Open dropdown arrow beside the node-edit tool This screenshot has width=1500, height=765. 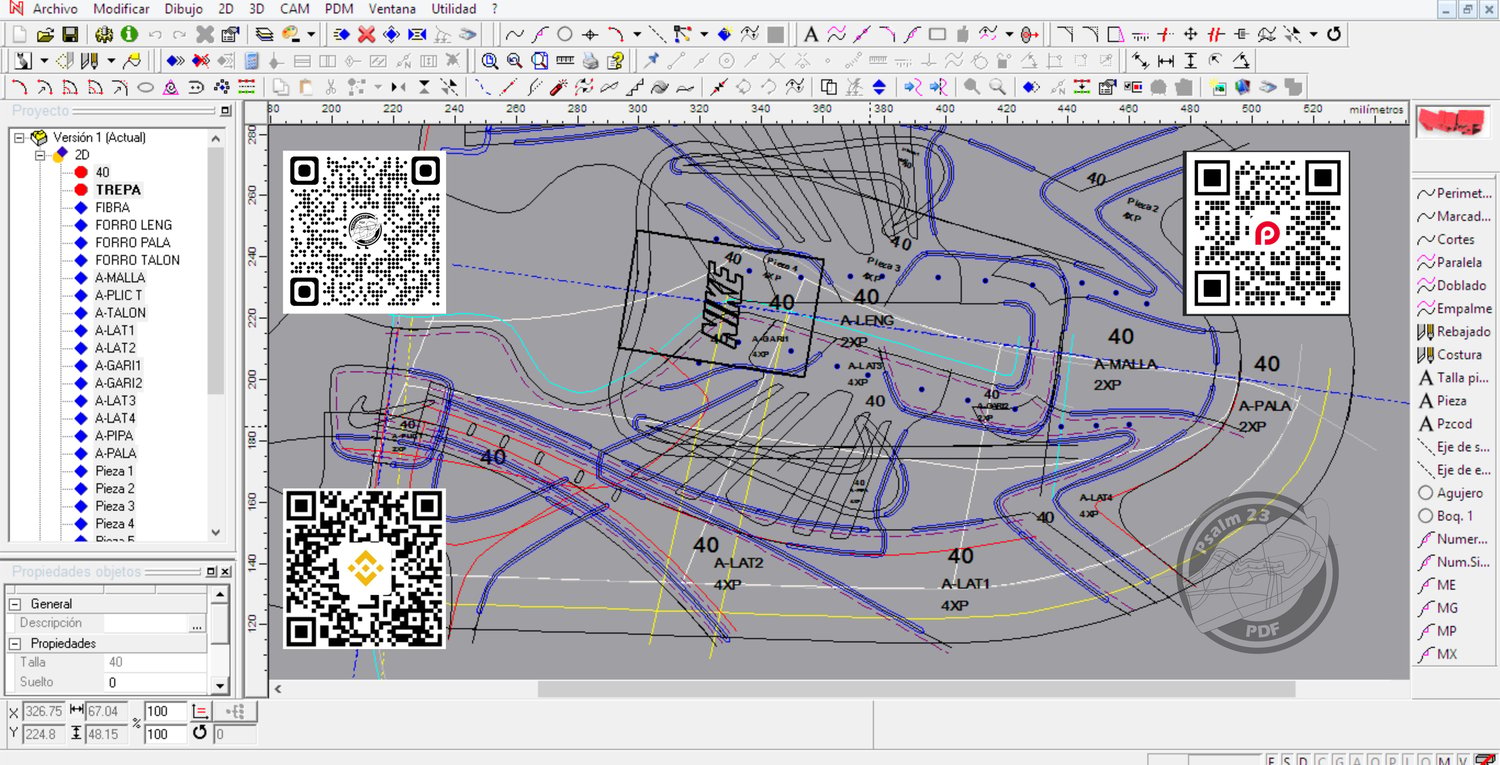coord(704,34)
